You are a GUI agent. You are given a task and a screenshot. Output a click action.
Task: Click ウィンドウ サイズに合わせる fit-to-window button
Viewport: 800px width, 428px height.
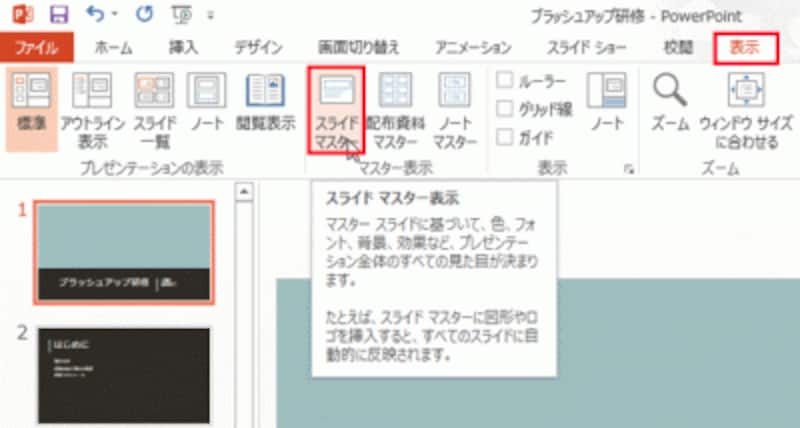tap(746, 109)
